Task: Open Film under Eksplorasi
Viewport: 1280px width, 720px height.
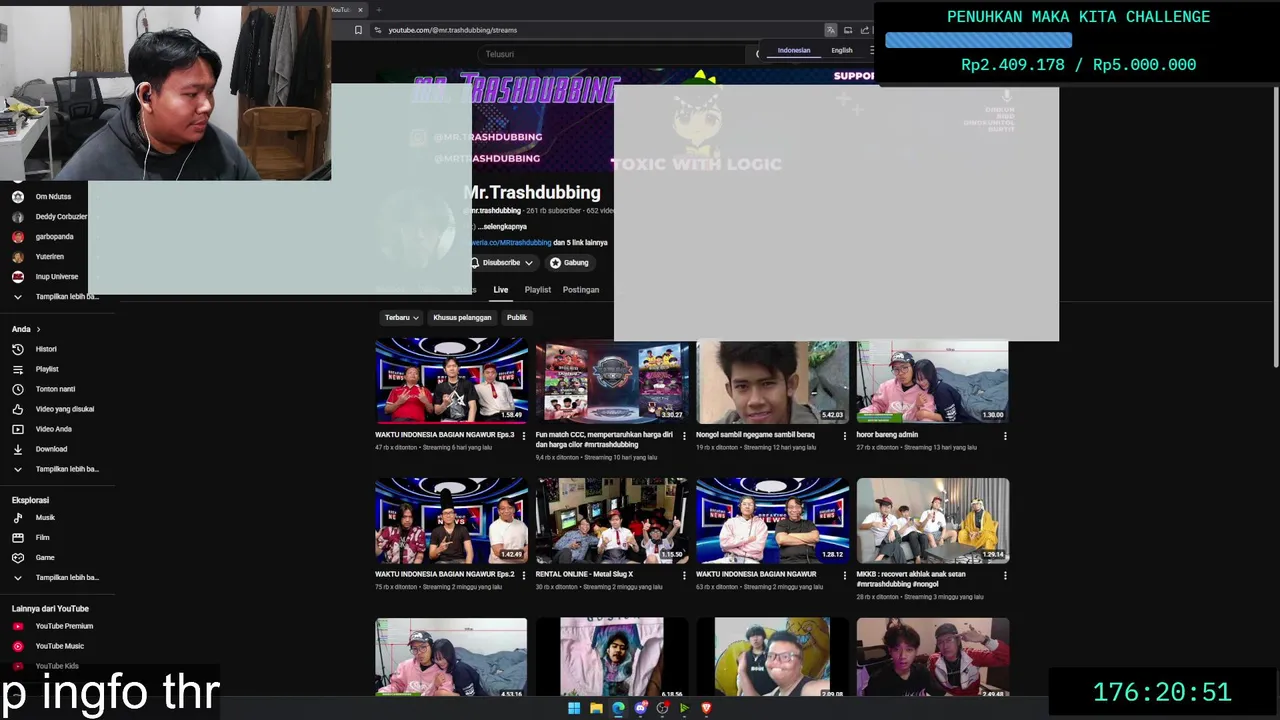Action: click(x=42, y=538)
